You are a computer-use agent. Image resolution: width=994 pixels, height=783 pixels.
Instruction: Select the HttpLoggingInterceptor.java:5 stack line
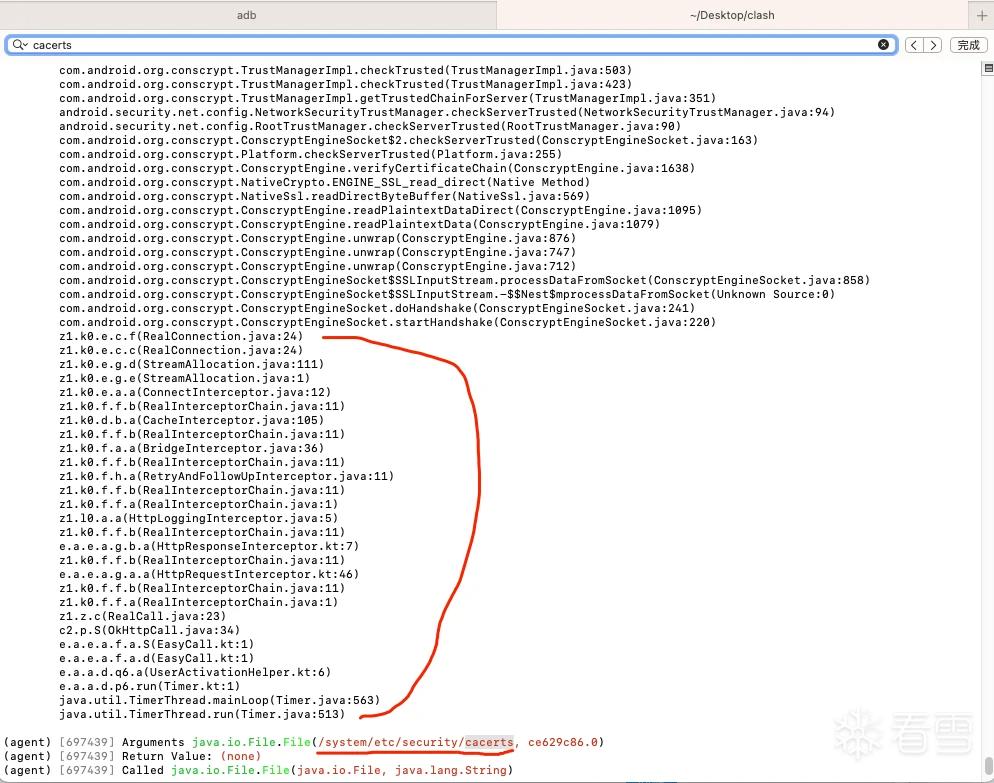198,518
